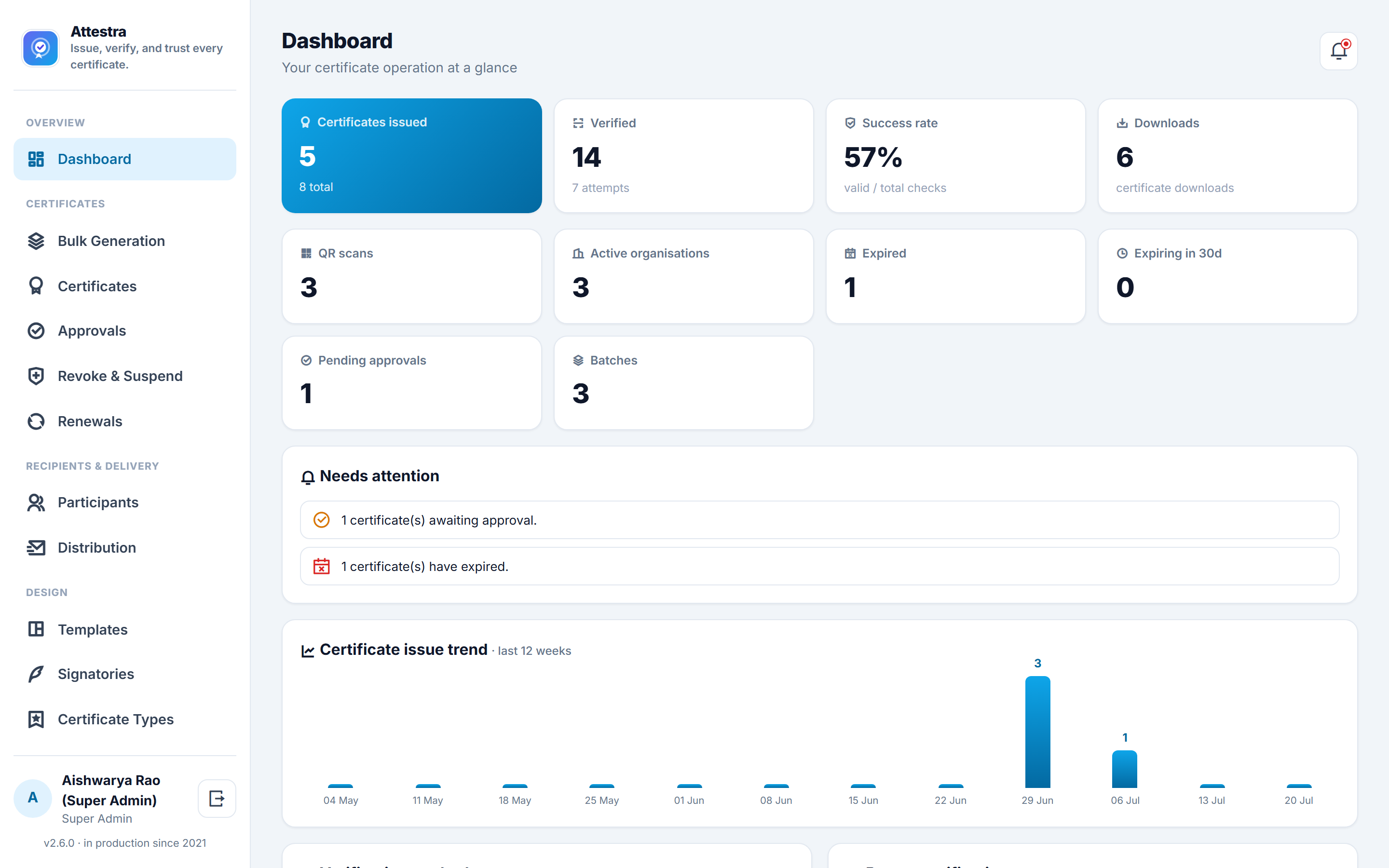Open the Certificates issued stat card

click(411, 156)
